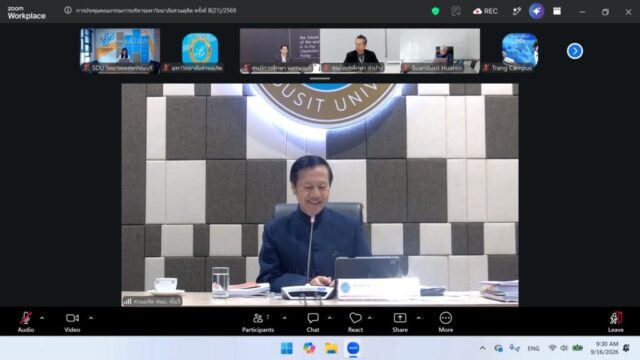Click the thumbnail strip collapse handle

(320, 78)
